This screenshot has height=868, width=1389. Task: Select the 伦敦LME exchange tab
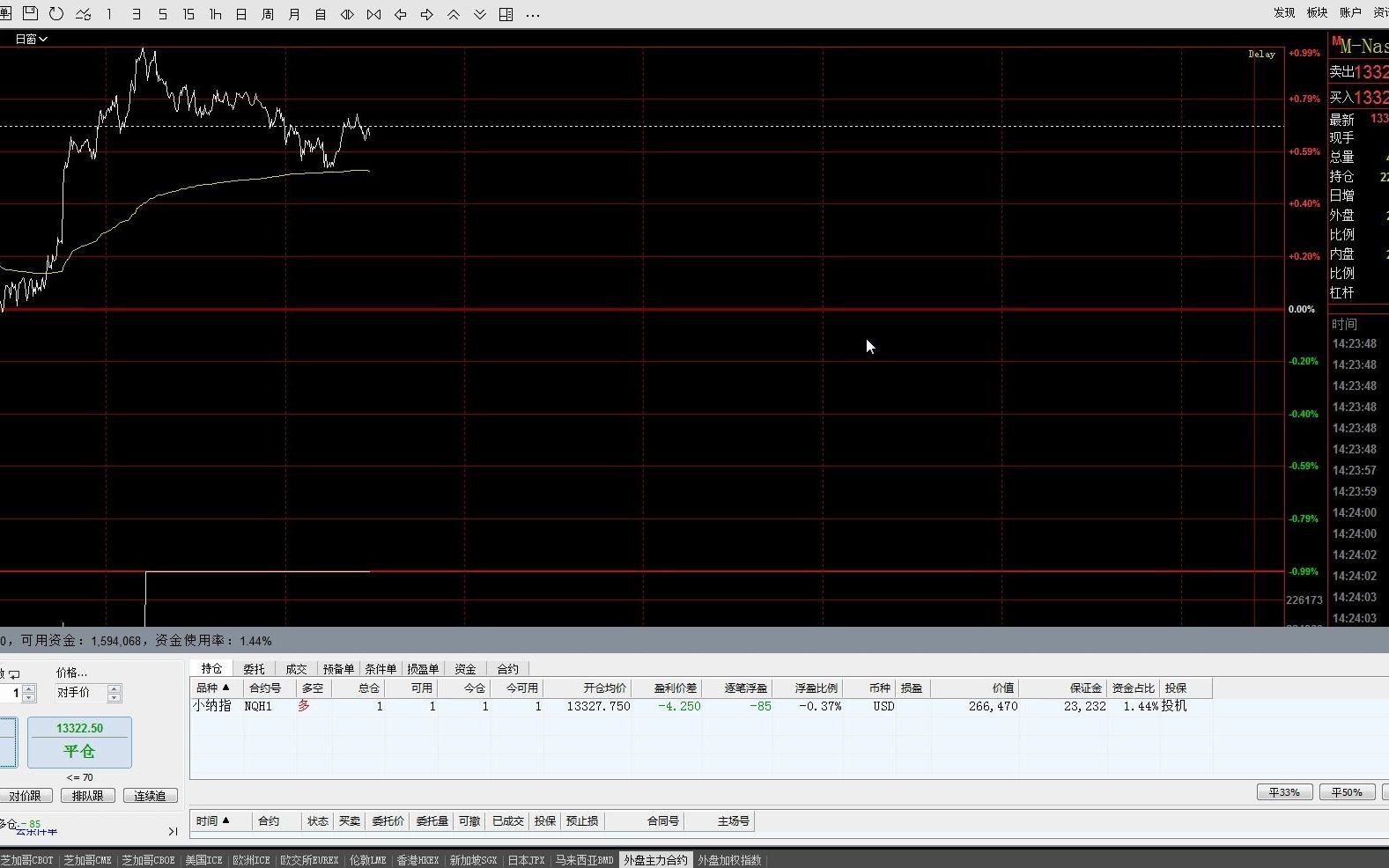tap(368, 860)
